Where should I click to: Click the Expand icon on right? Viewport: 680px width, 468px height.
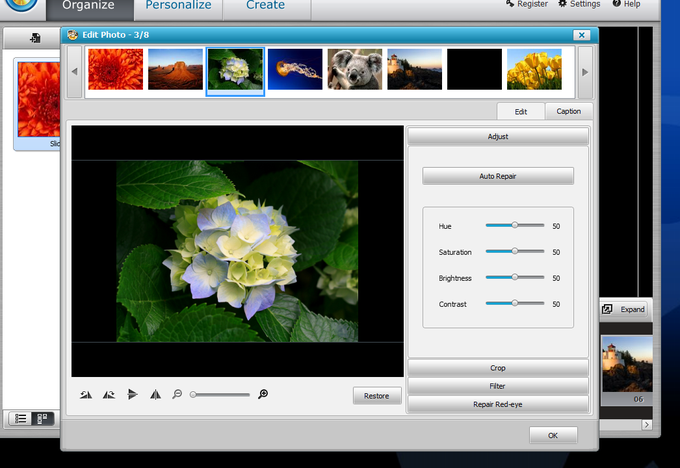point(607,309)
